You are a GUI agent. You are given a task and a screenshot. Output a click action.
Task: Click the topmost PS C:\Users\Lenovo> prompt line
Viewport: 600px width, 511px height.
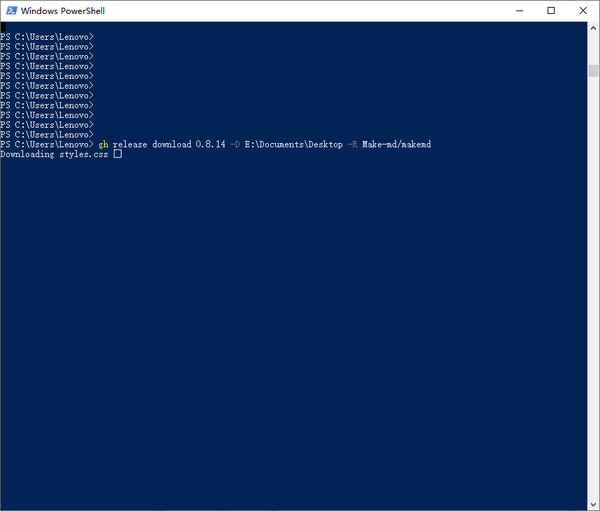(x=47, y=36)
